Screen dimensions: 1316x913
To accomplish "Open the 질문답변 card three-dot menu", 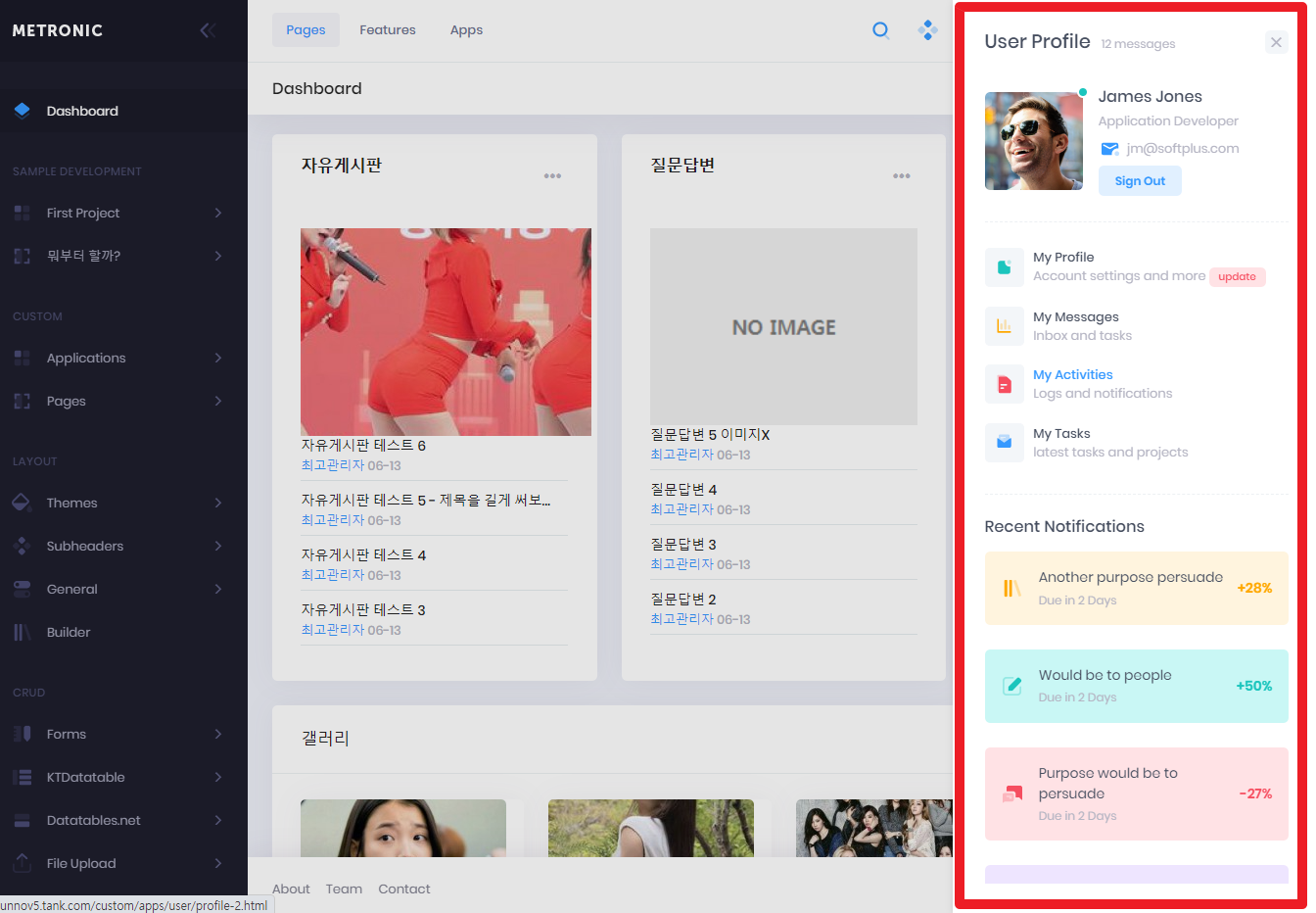I will coord(901,176).
